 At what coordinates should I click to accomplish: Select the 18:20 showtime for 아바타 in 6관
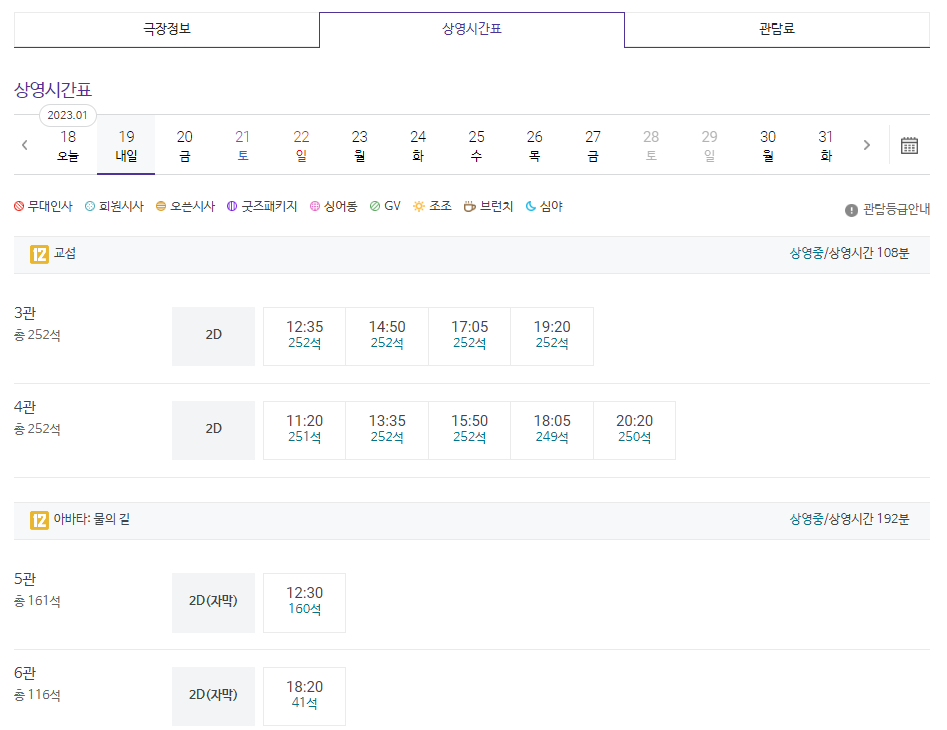tap(304, 696)
